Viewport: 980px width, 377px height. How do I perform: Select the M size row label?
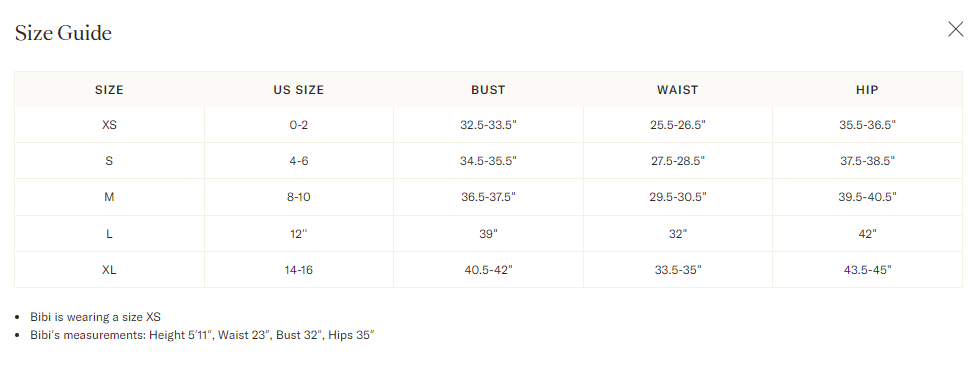109,198
